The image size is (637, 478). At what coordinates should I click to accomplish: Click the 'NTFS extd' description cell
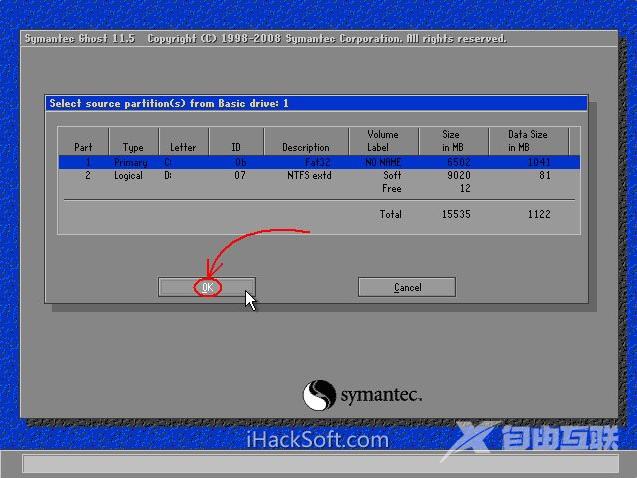pyautogui.click(x=309, y=175)
